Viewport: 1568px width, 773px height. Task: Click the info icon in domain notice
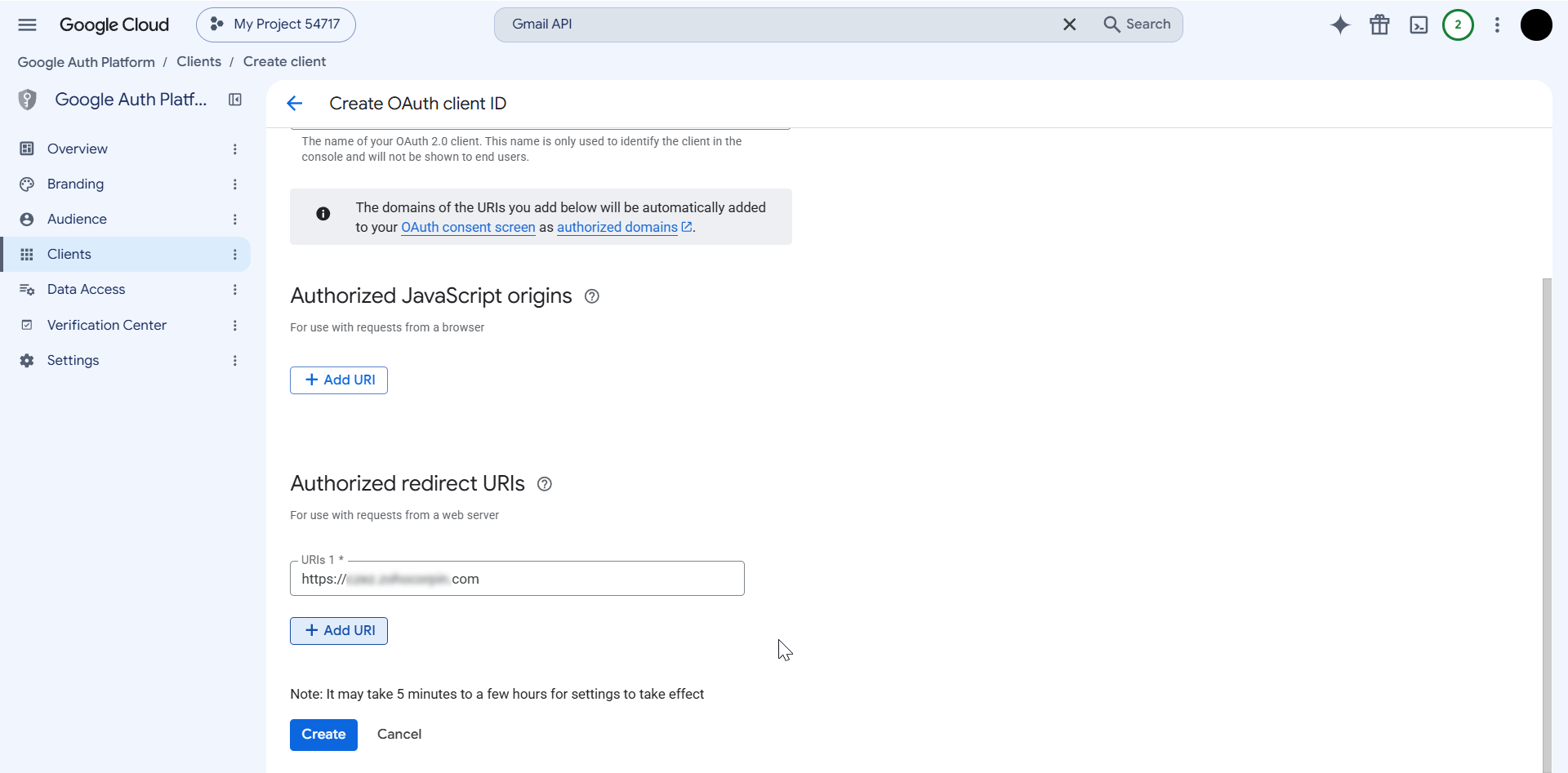[x=323, y=214]
